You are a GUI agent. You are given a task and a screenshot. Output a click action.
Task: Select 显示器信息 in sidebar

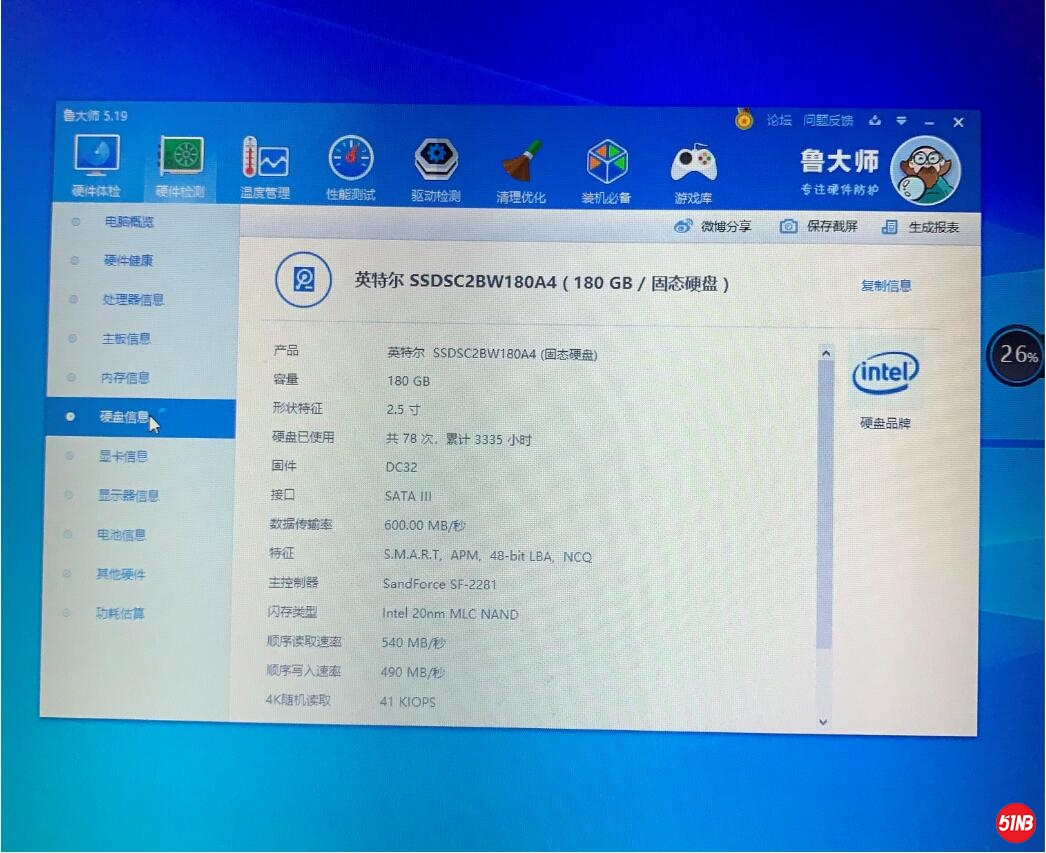(129, 496)
